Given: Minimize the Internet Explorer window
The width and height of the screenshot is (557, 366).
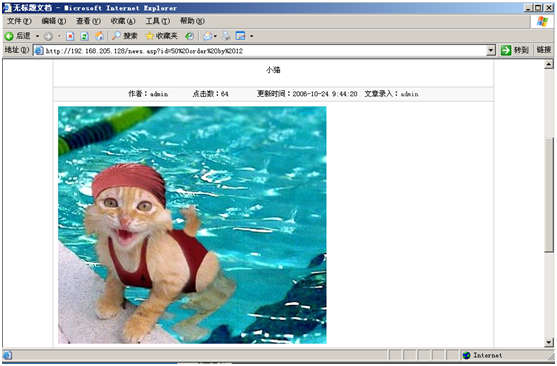Looking at the screenshot, I should 529,7.
